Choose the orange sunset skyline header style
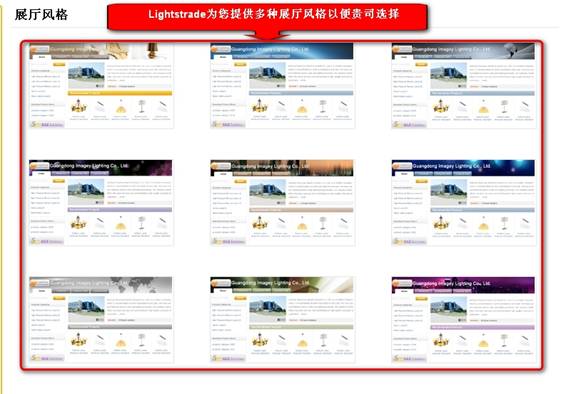566x394 pixels. (282, 203)
